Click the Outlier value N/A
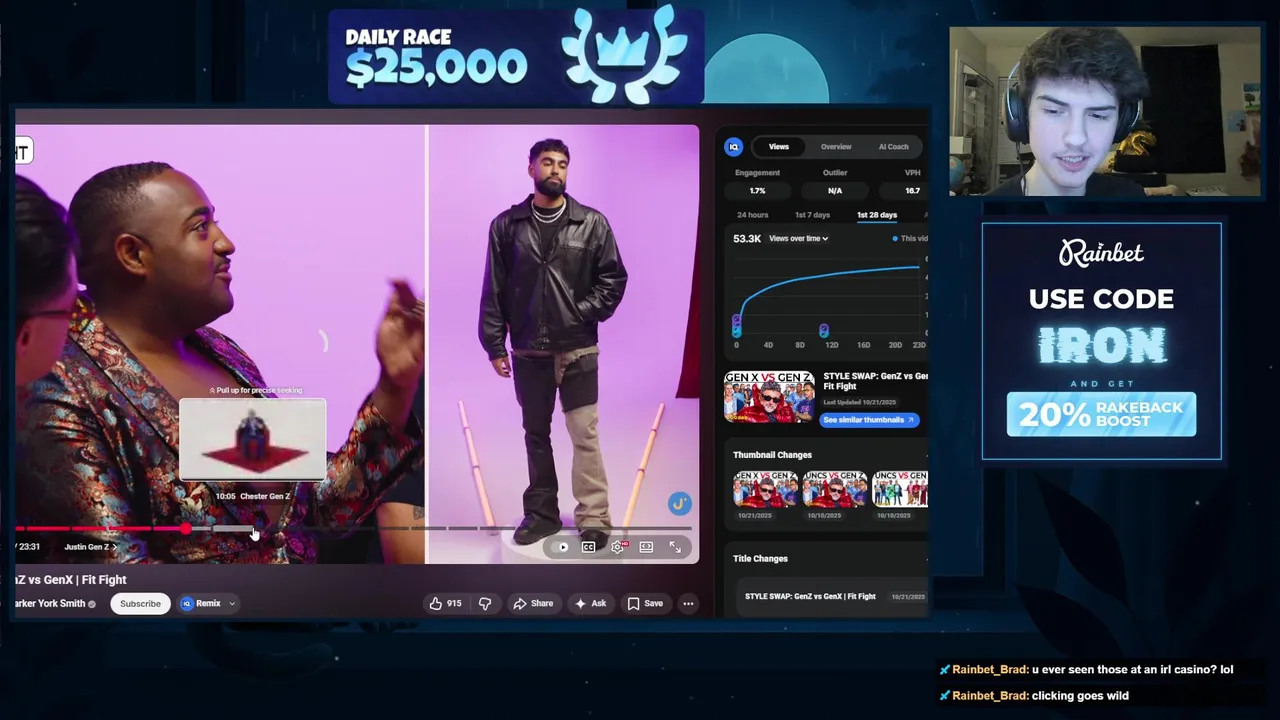1280x720 pixels. (x=835, y=190)
